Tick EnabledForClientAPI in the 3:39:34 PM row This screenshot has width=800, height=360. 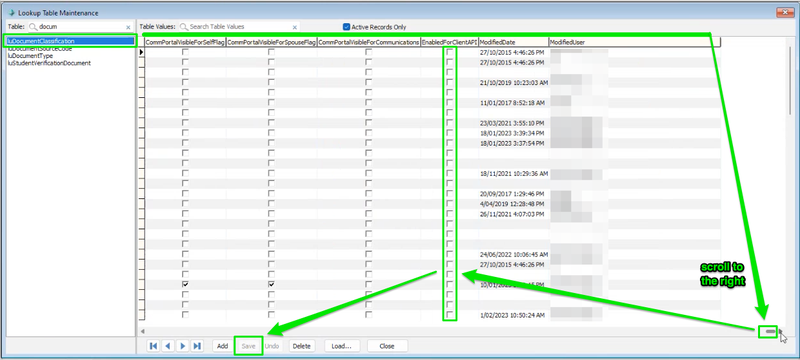449,133
